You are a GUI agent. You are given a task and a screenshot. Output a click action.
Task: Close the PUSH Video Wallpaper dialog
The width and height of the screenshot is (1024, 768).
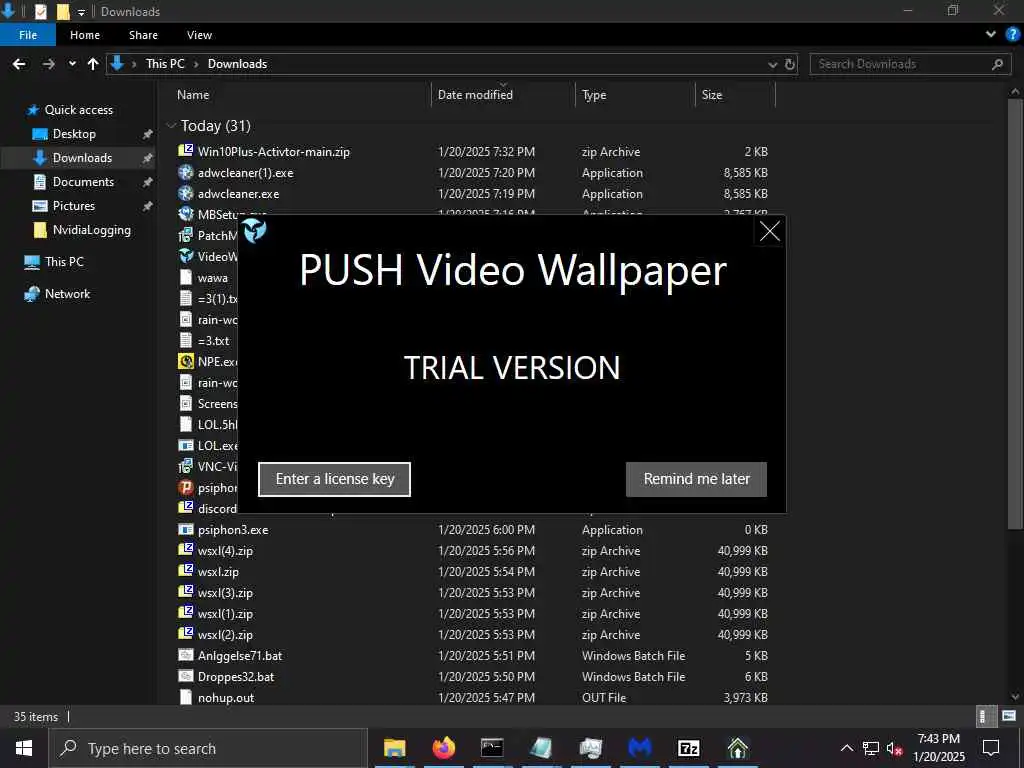coord(769,231)
